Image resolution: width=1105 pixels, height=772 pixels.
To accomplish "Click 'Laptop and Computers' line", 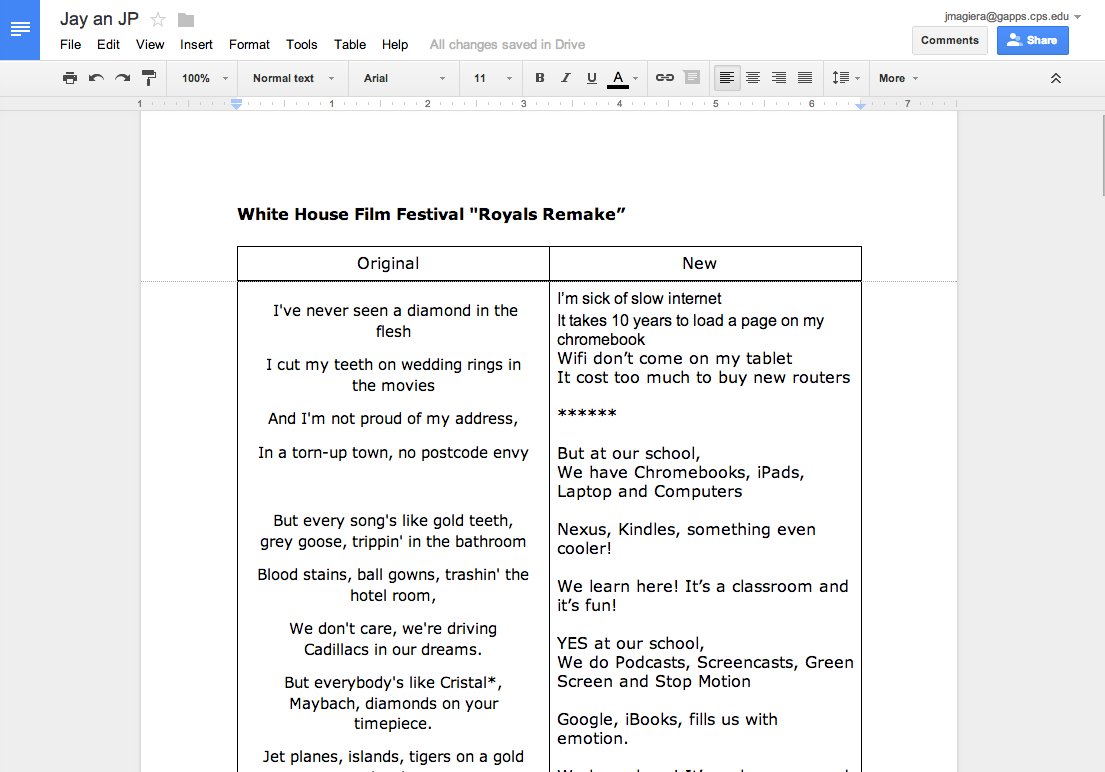I will pos(649,491).
